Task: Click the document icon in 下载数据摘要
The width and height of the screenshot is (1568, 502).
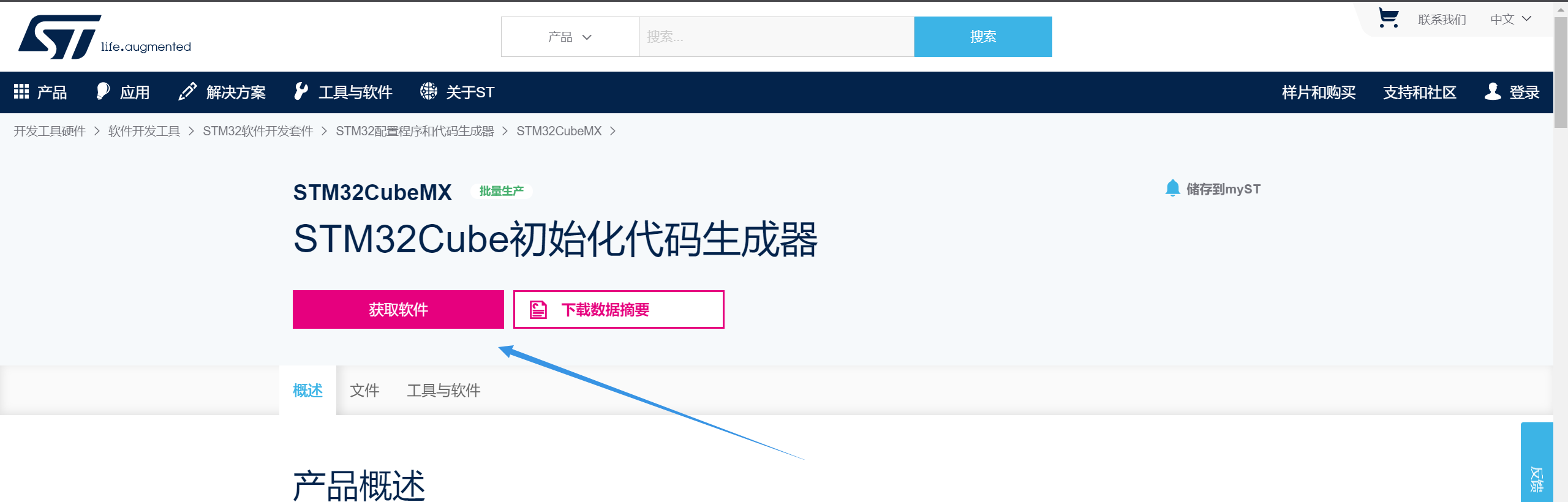Action: [x=538, y=310]
